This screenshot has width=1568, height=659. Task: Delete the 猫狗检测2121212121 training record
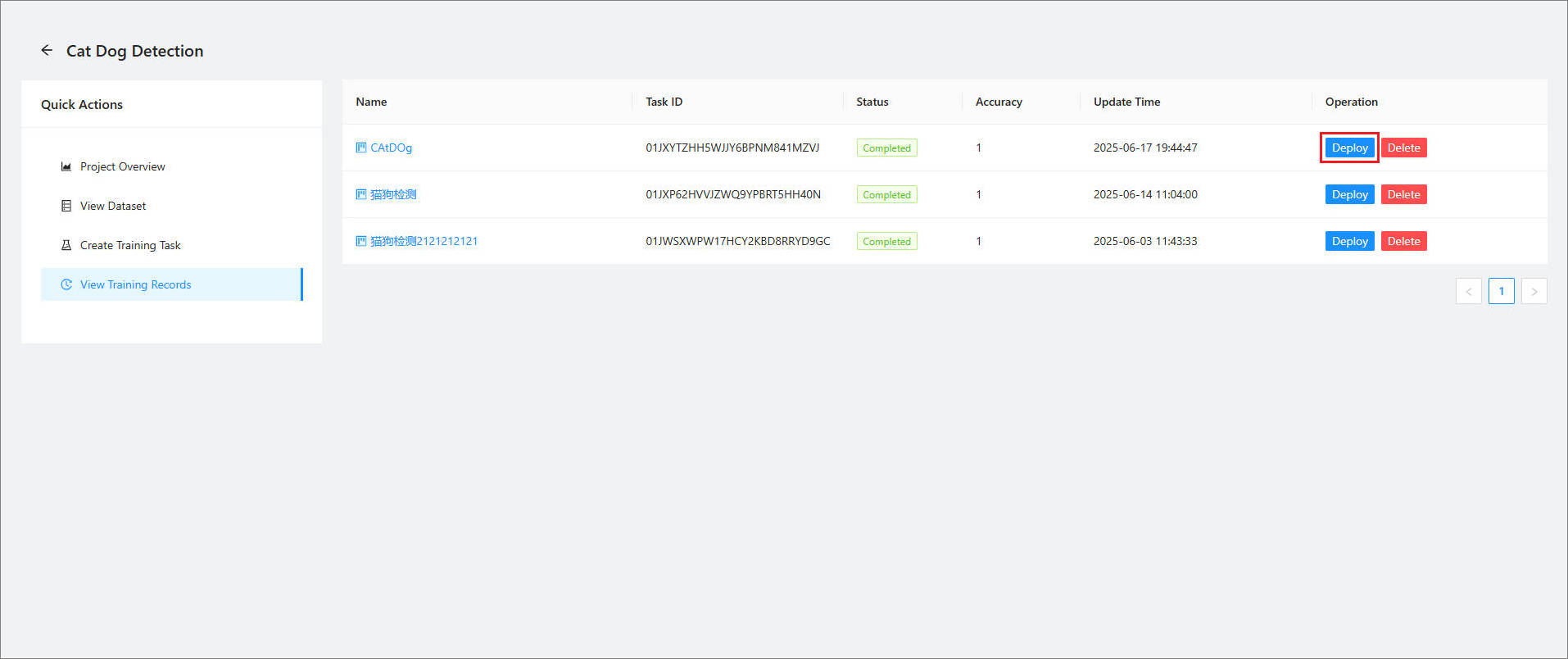(x=1403, y=241)
